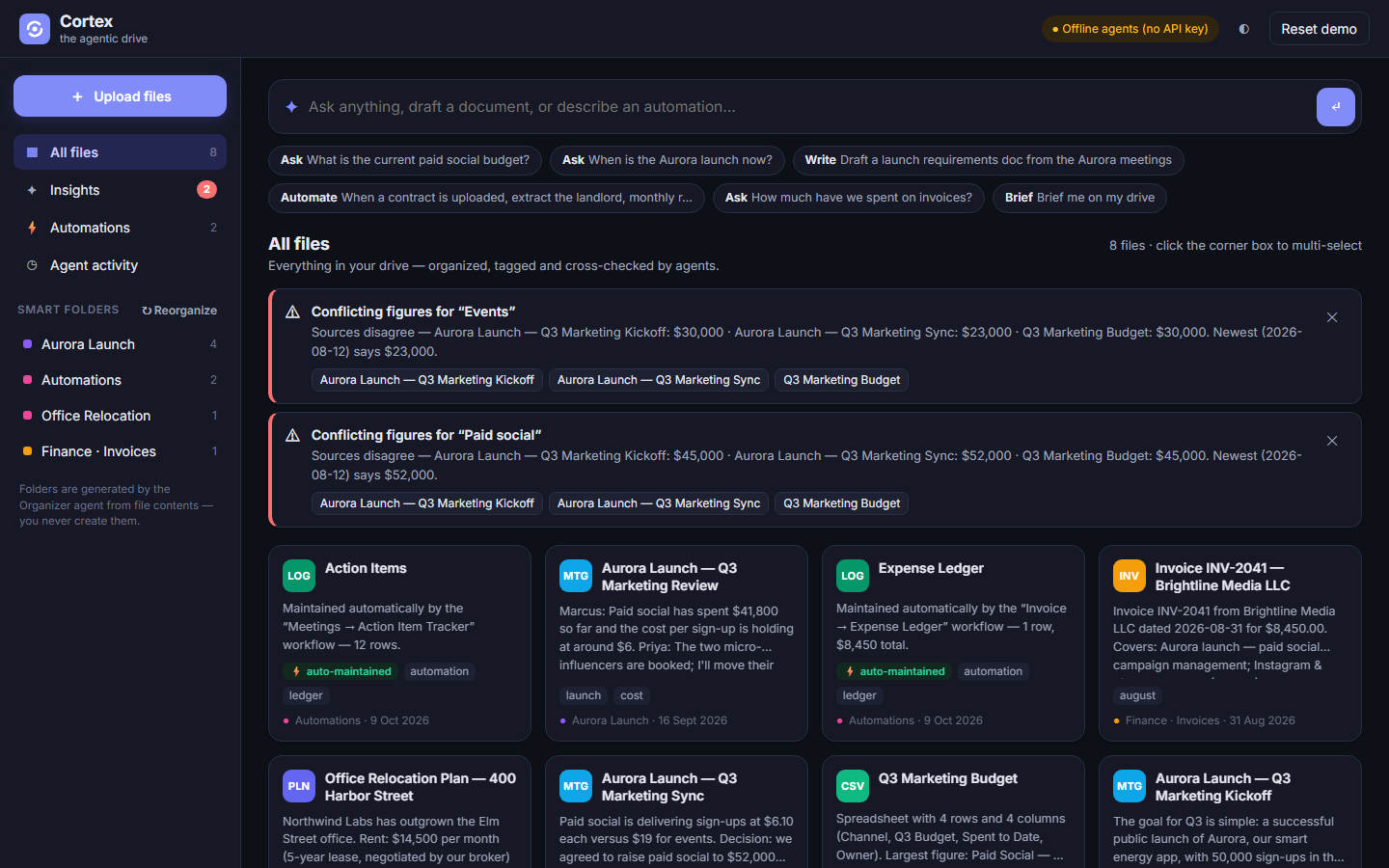Click the Cortex logo icon
Viewport: 1389px width, 868px height.
pyautogui.click(x=35, y=29)
